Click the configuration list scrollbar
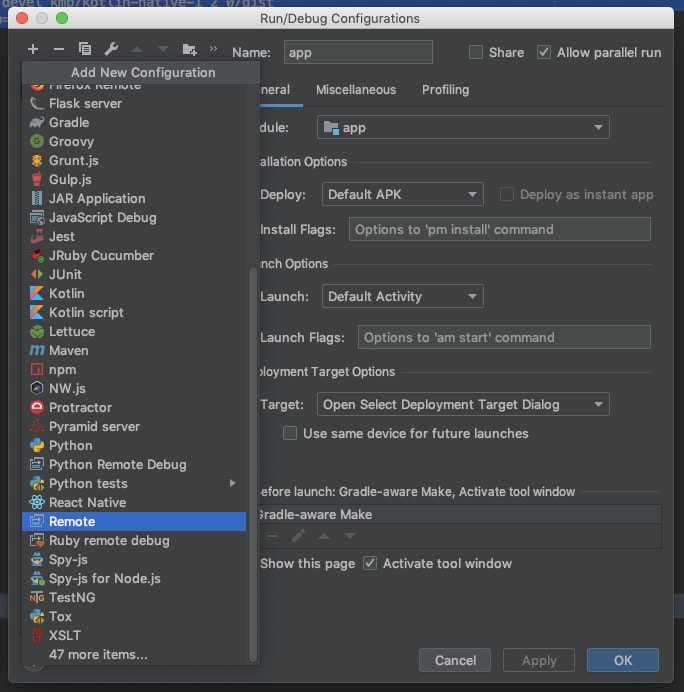Image resolution: width=684 pixels, height=692 pixels. point(253,464)
